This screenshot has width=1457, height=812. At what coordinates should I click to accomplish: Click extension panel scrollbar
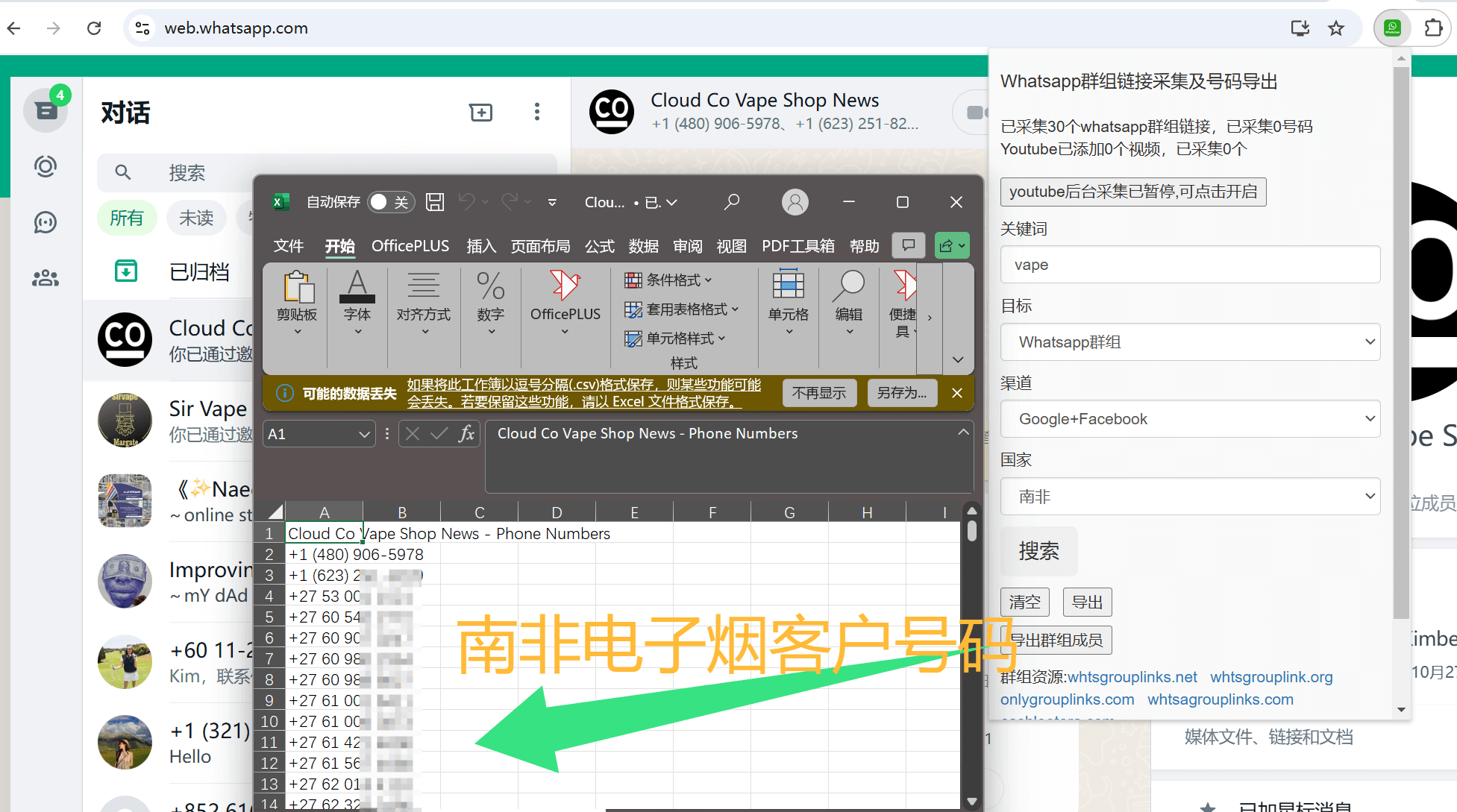[1401, 342]
